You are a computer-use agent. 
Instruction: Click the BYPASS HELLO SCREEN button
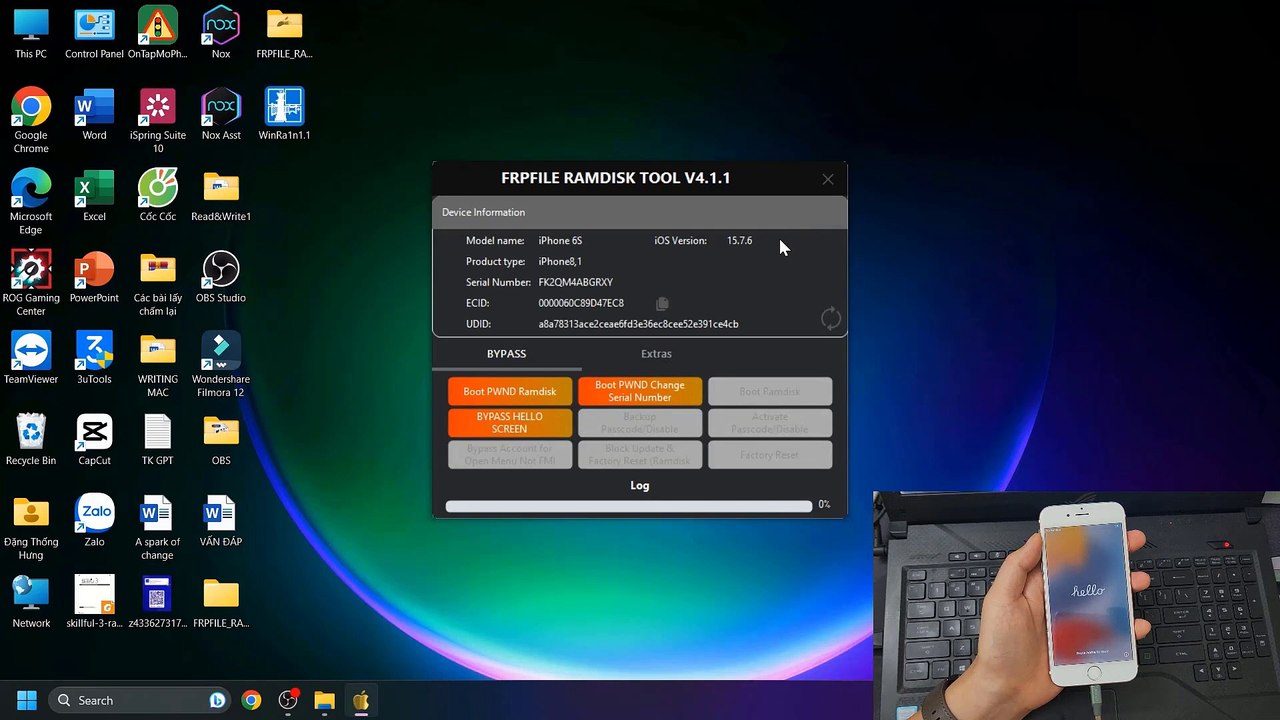point(510,423)
